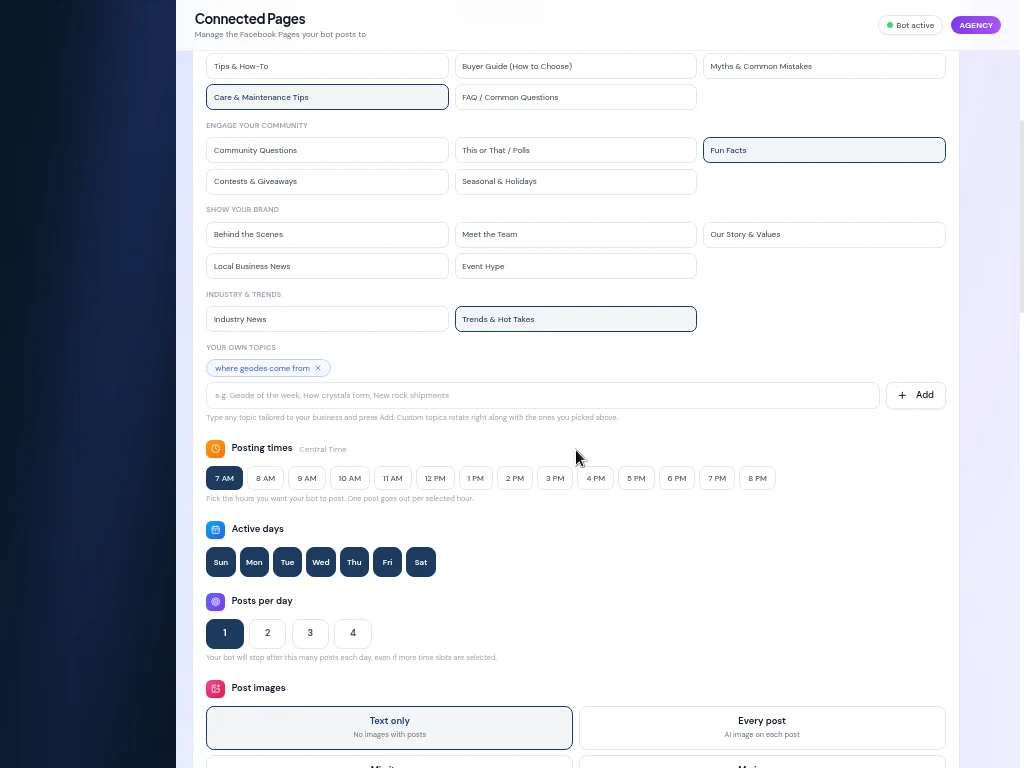The width and height of the screenshot is (1024, 768).
Task: Select the Industry News topic
Action: pos(327,319)
